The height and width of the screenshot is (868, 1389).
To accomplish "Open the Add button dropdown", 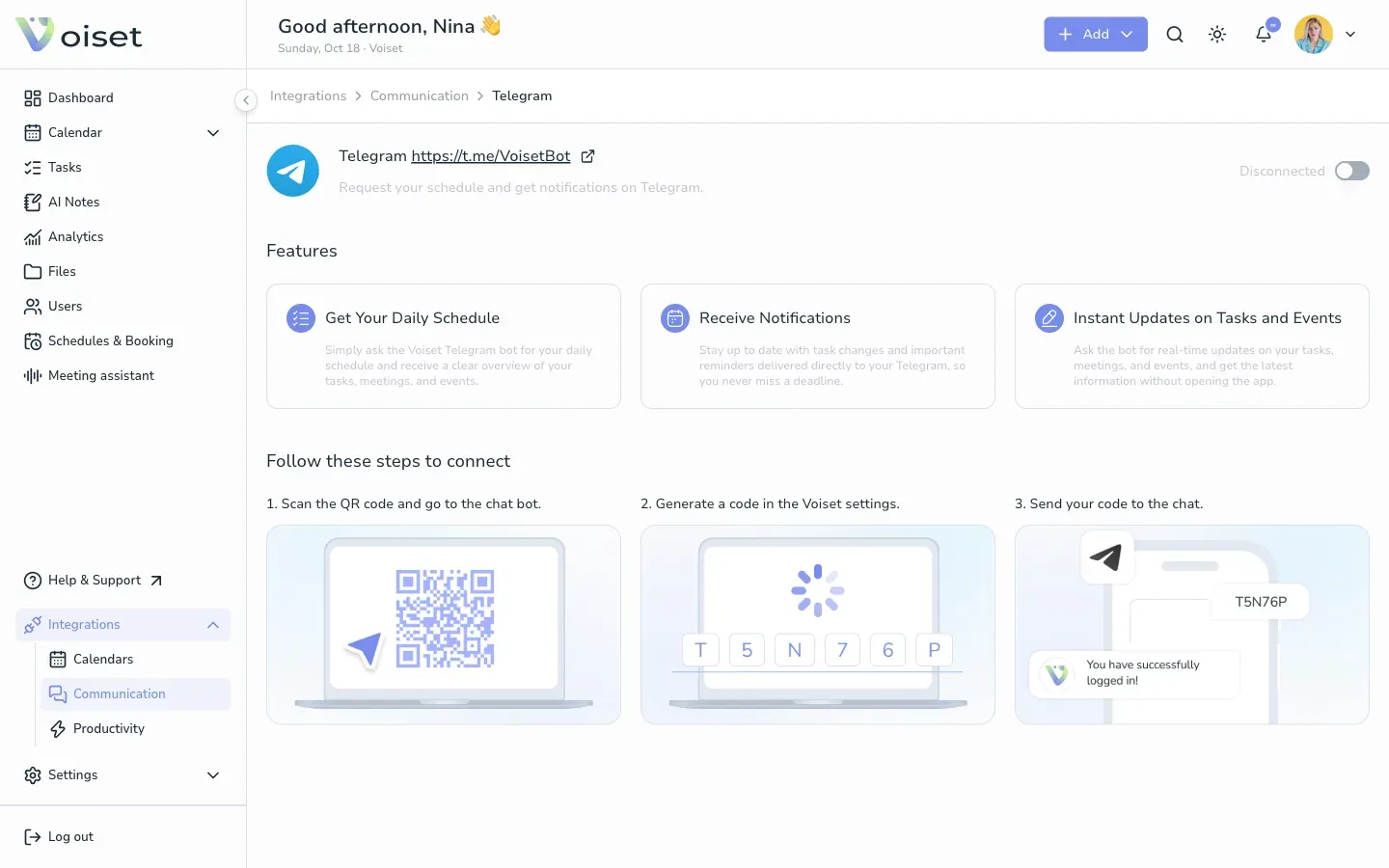I will [1096, 35].
